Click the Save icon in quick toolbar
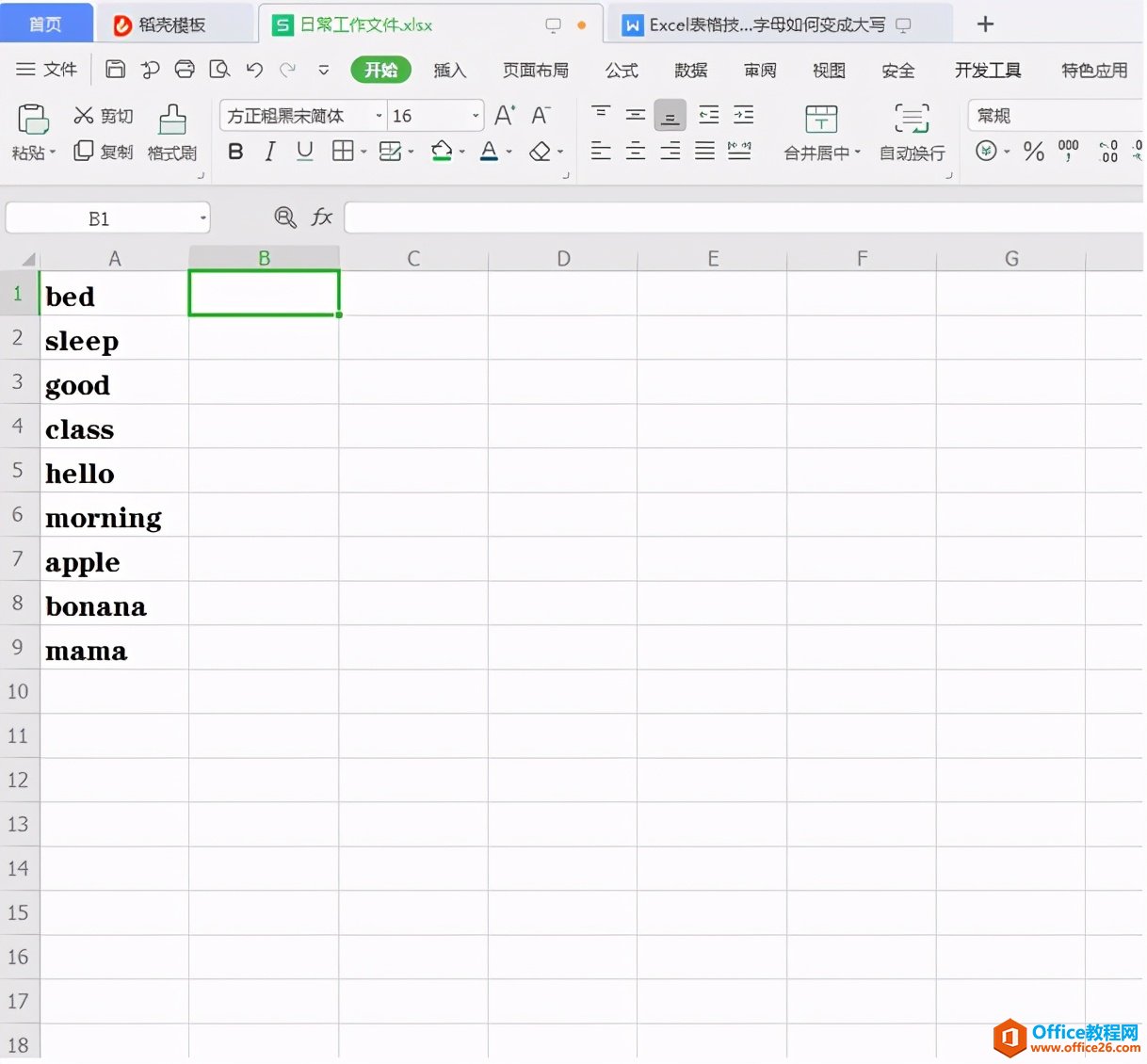The image size is (1147, 1064). pyautogui.click(x=115, y=69)
